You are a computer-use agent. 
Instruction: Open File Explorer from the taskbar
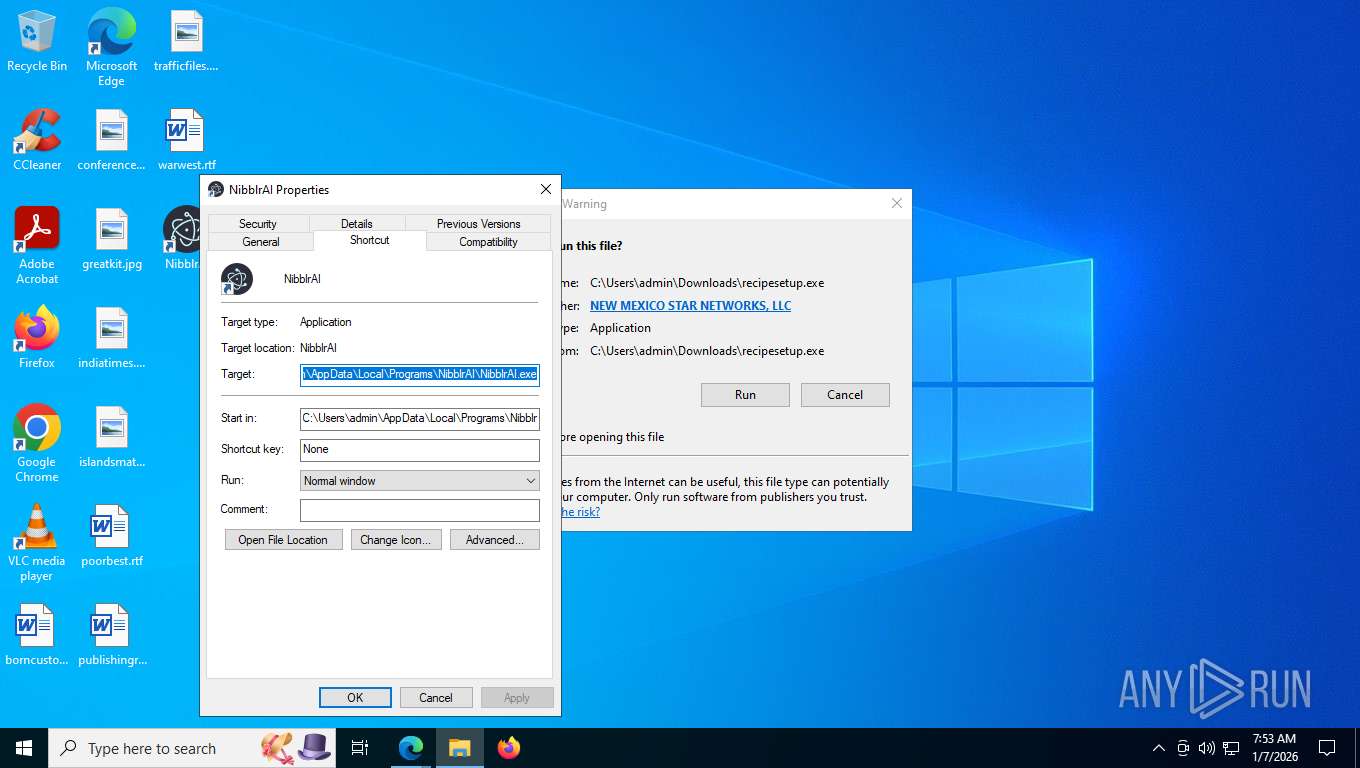coord(459,748)
